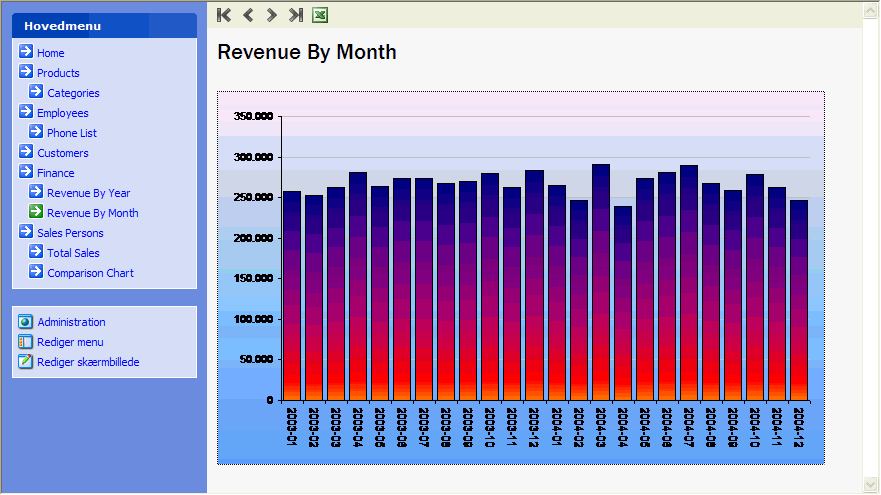Open the Comparison Chart item
Viewport: 881px width, 495px height.
click(x=90, y=273)
